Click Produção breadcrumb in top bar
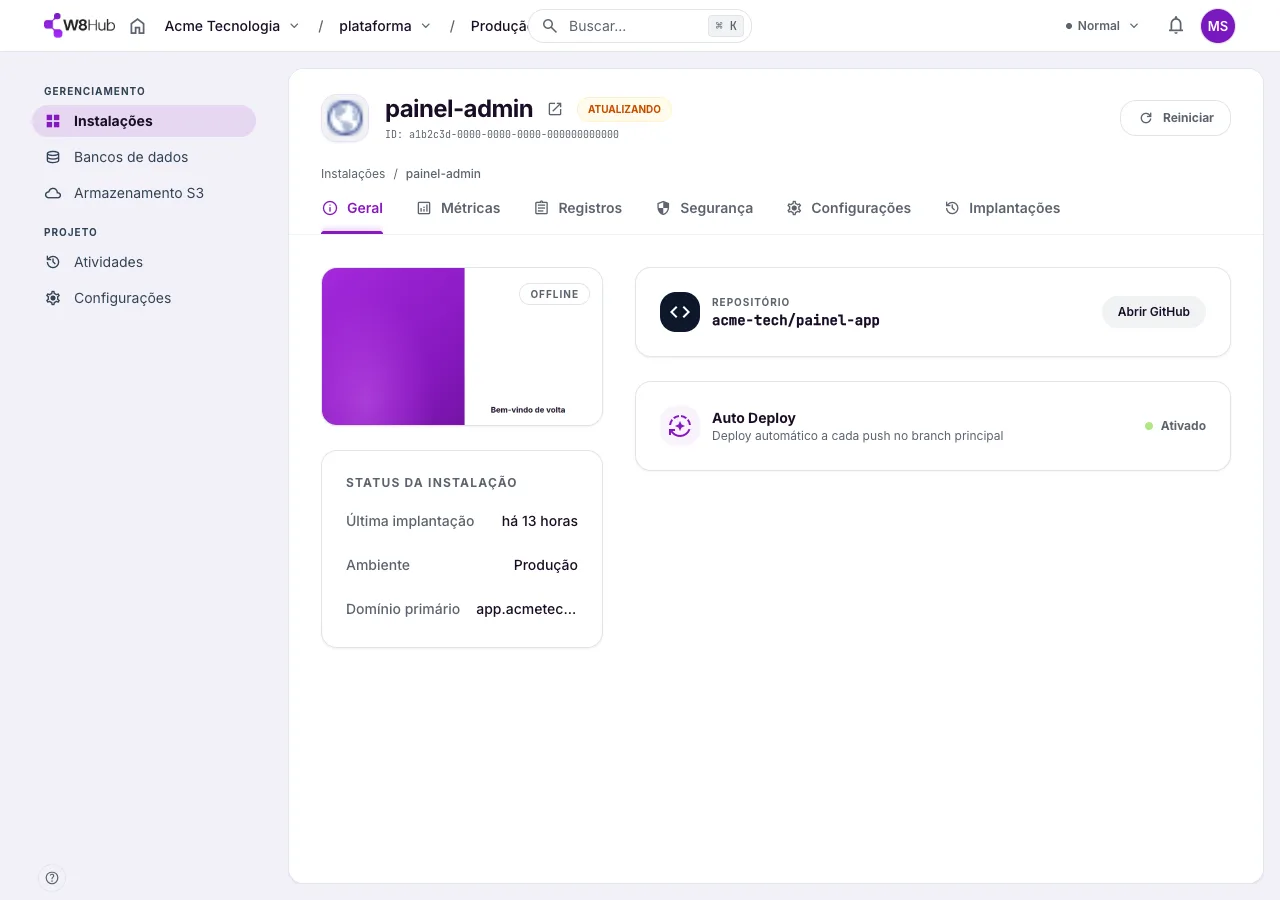The image size is (1280, 900). pyautogui.click(x=500, y=26)
